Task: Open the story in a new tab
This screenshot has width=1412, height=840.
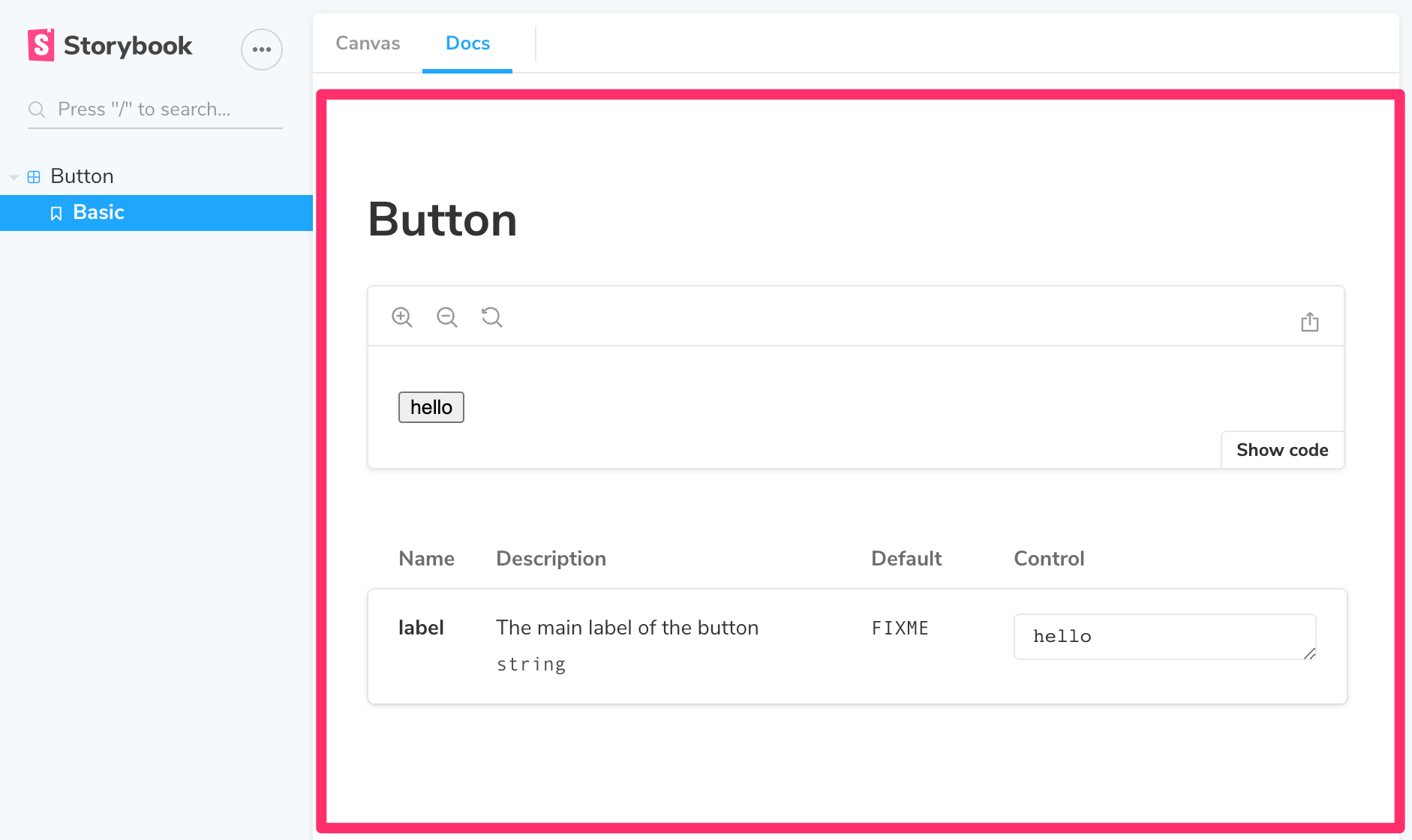Action: [1309, 322]
